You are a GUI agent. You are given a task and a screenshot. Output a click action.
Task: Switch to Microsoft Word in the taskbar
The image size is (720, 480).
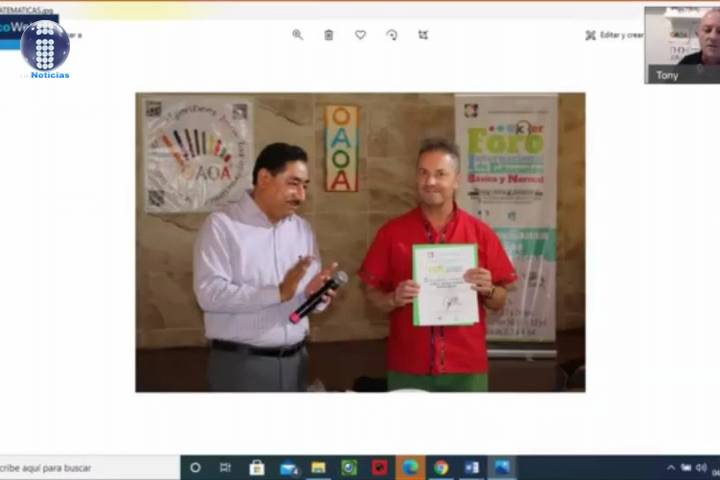472,468
